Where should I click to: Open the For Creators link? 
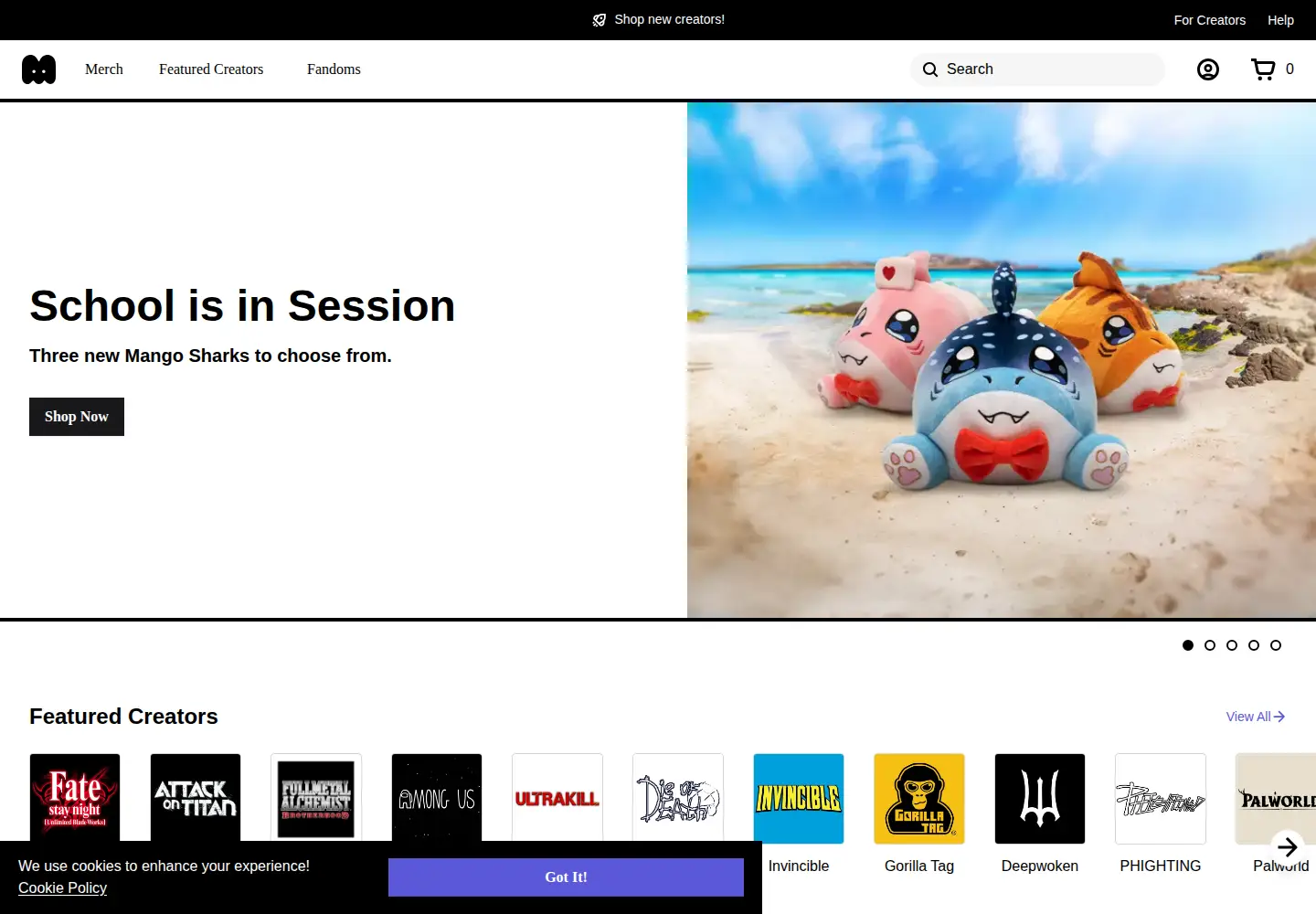pos(1210,20)
